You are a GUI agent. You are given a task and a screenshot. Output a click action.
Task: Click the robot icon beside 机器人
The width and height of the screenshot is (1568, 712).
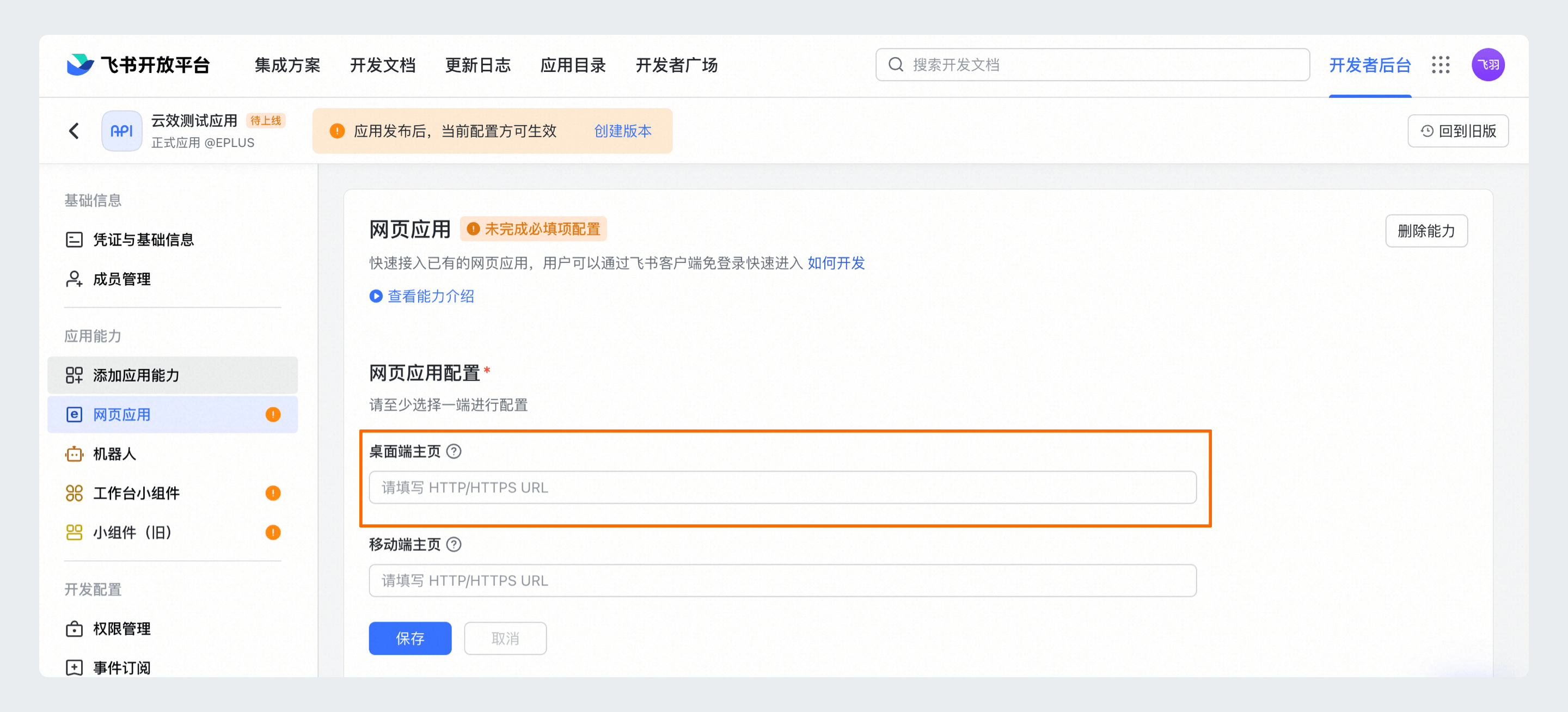pos(74,454)
